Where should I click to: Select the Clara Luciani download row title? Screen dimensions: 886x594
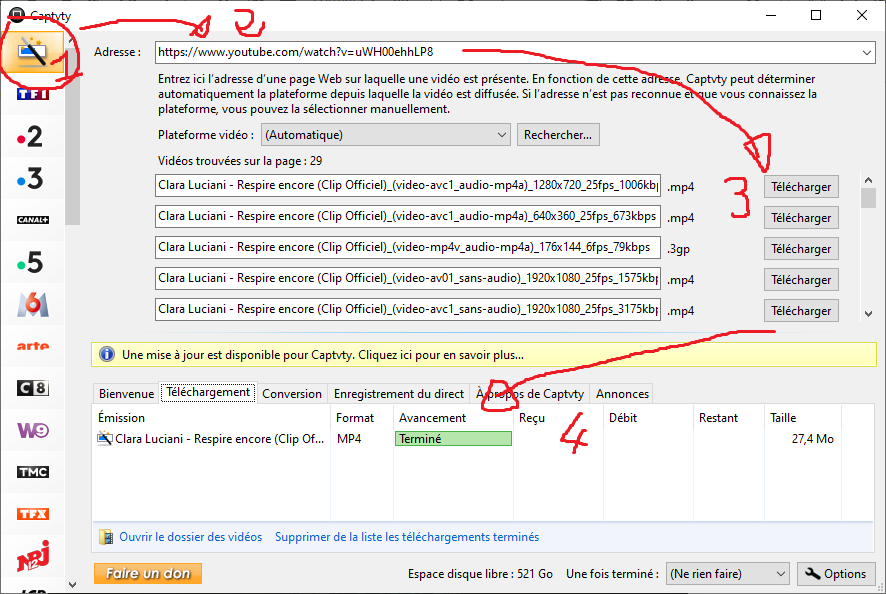point(219,439)
